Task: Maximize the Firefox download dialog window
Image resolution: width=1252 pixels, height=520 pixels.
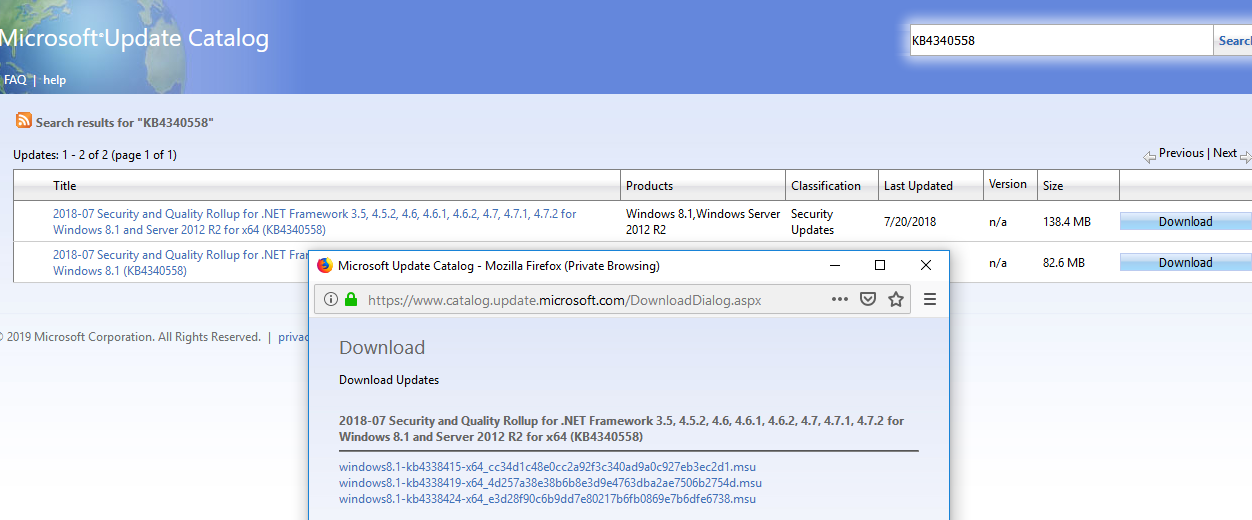Action: [x=880, y=266]
